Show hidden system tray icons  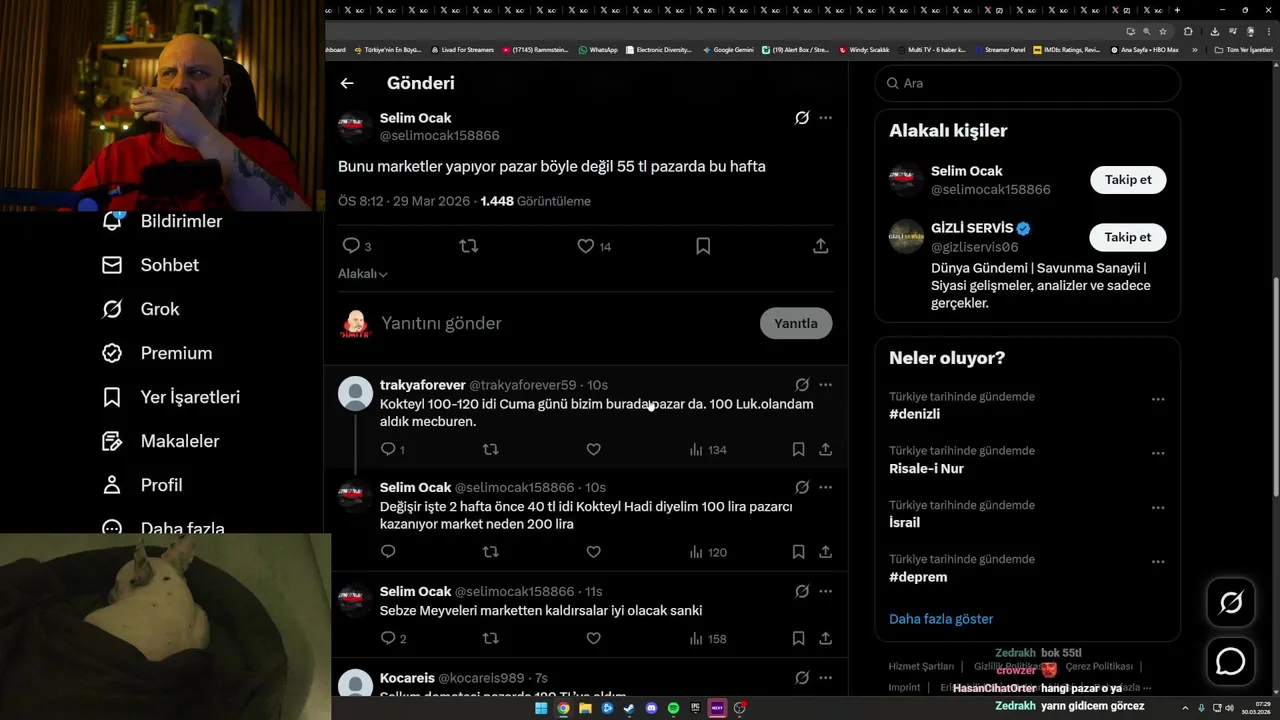pyautogui.click(x=1187, y=708)
